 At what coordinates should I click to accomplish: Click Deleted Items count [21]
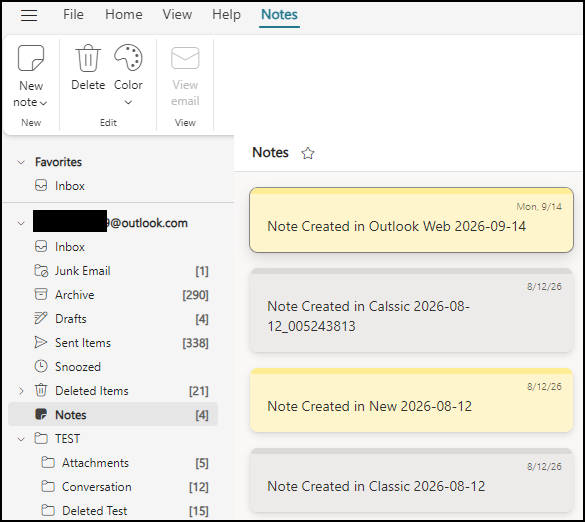pos(198,391)
